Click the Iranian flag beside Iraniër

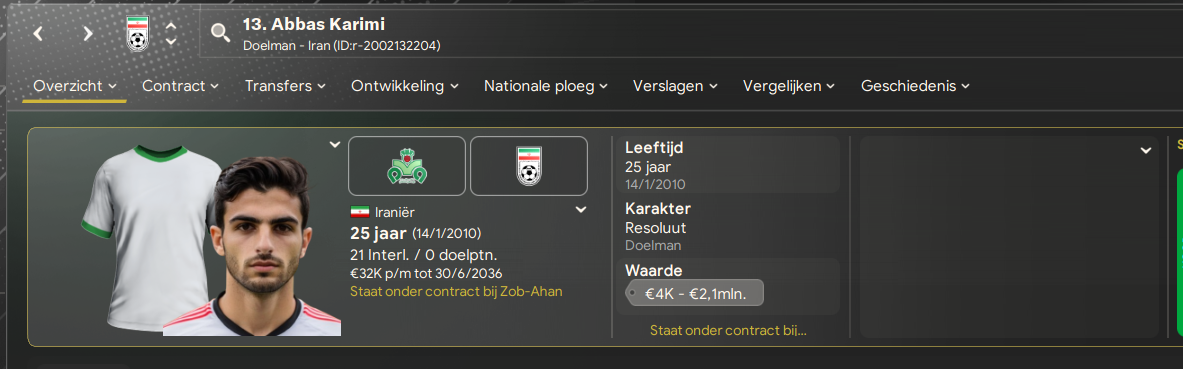coord(360,212)
